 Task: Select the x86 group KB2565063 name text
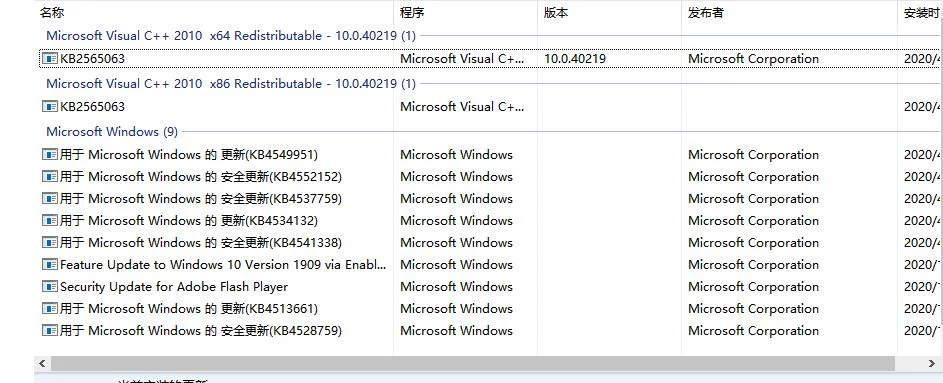[93, 106]
